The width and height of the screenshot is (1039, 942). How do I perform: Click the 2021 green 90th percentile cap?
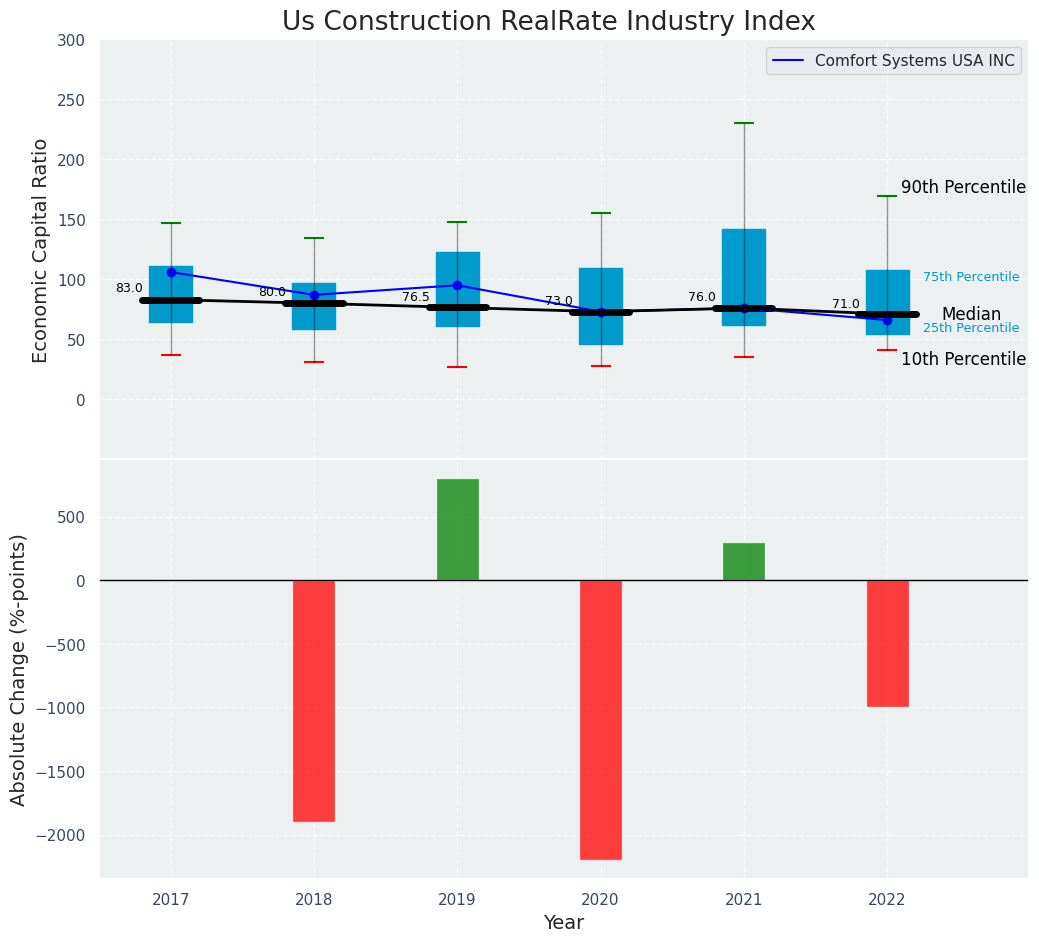coord(744,123)
